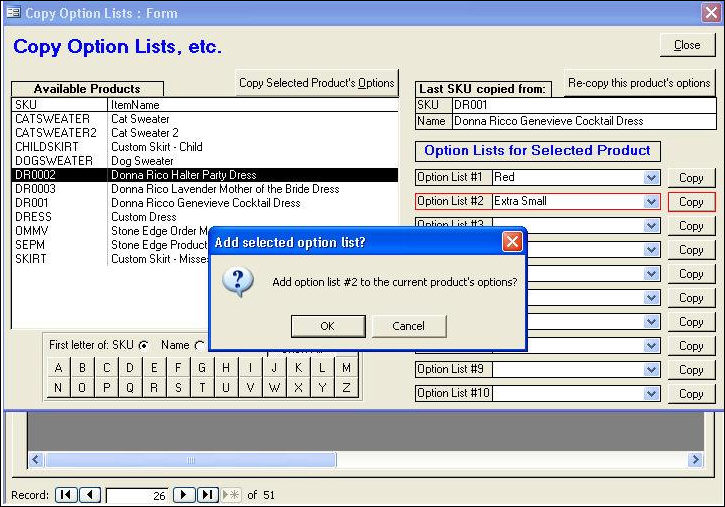This screenshot has width=725, height=507.
Task: Open the Option List #2 dropdown
Action: 651,202
